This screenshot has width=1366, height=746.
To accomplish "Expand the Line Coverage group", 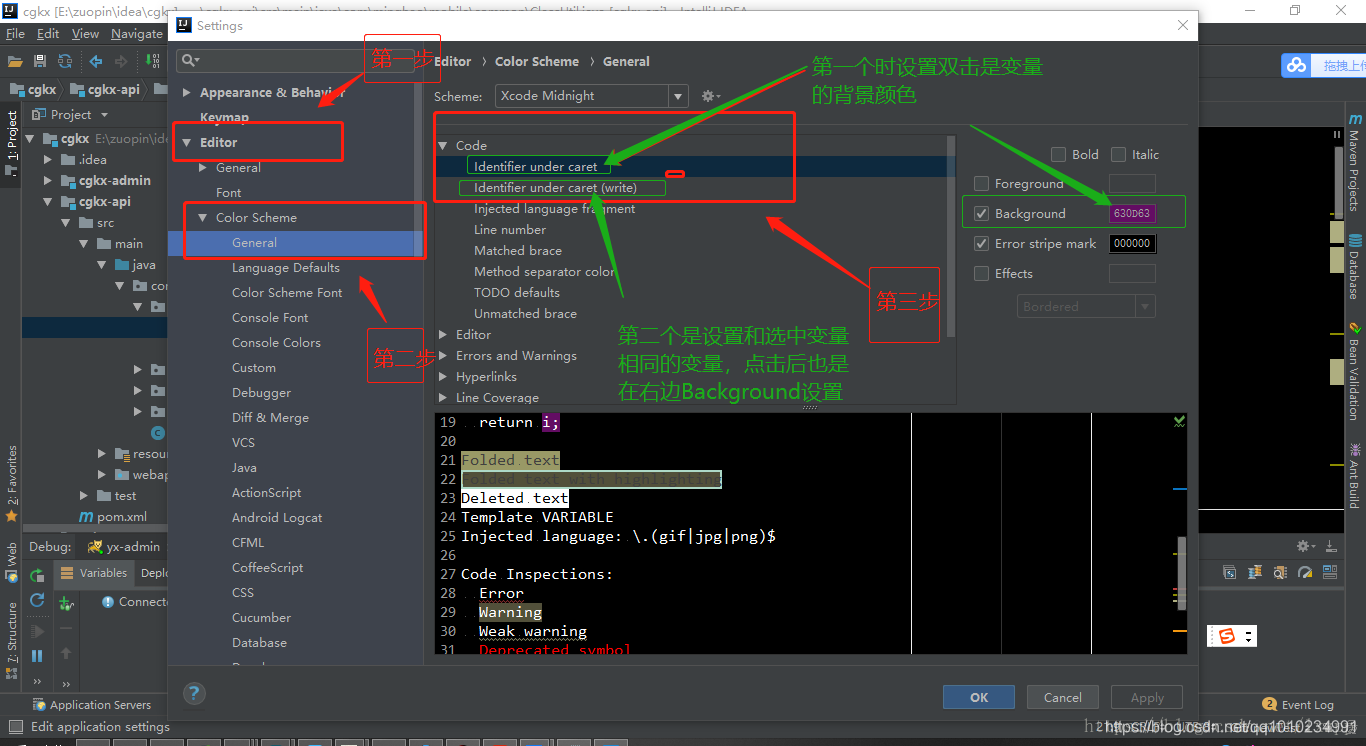I will [443, 398].
